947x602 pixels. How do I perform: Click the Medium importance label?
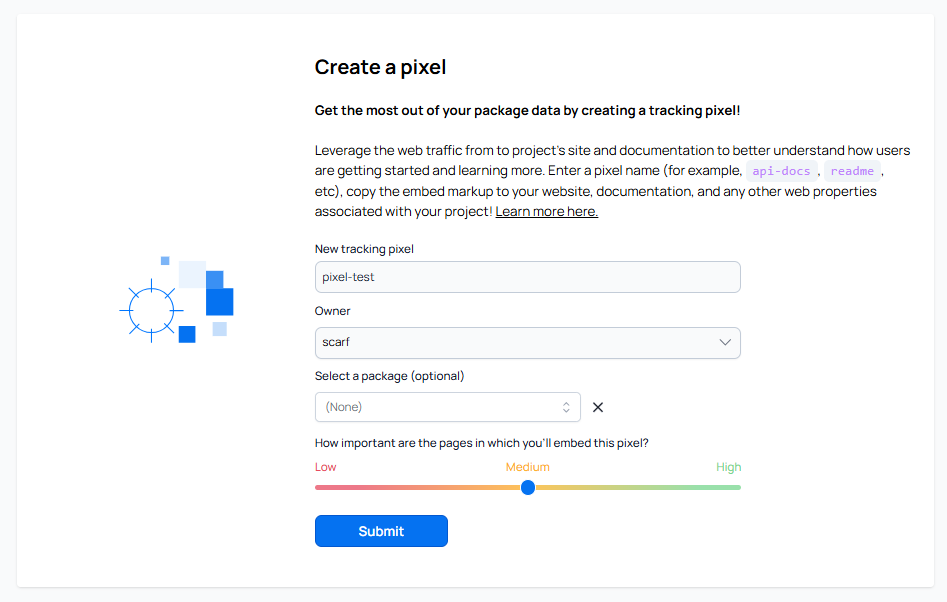click(527, 467)
